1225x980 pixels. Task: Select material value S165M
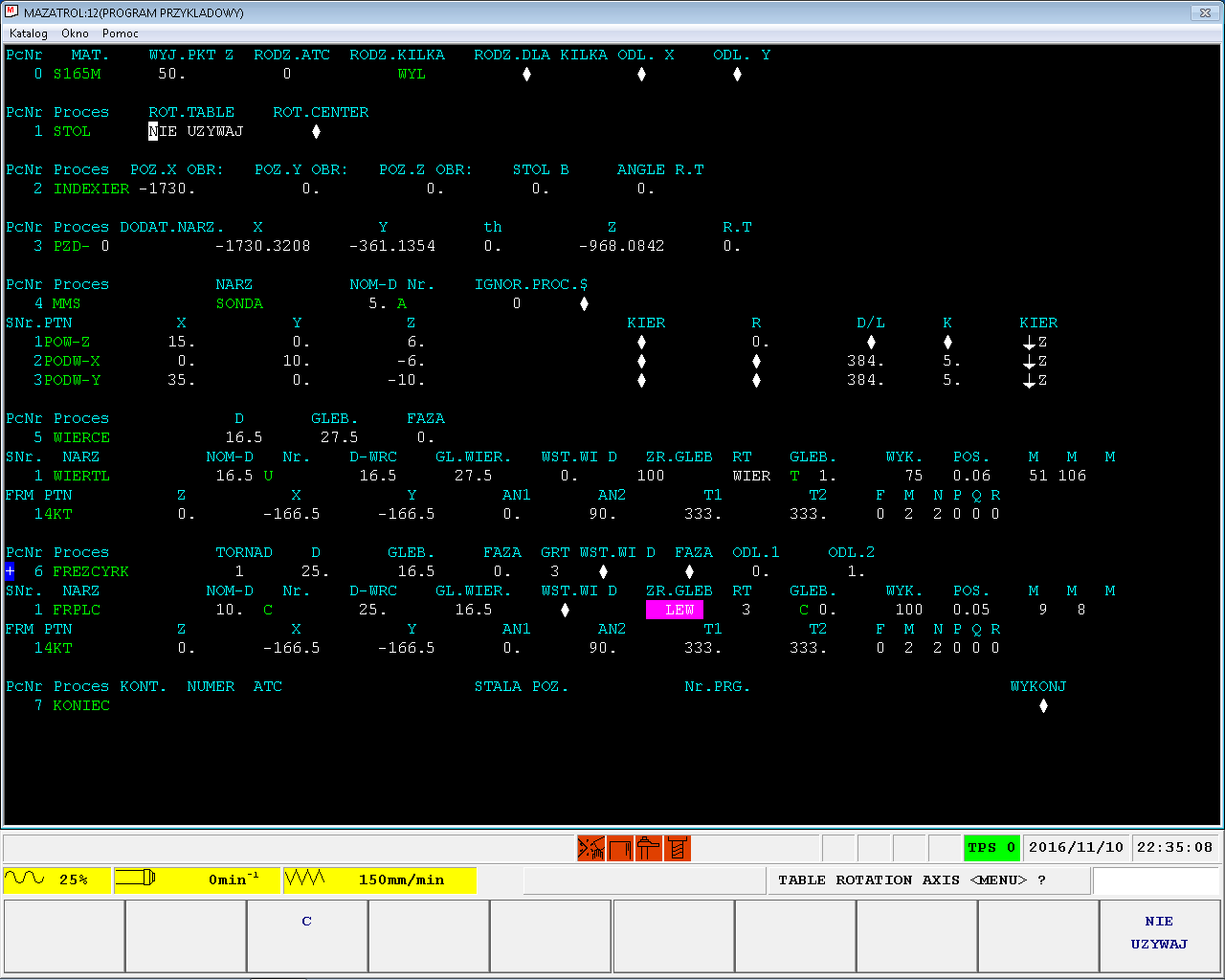coord(77,74)
